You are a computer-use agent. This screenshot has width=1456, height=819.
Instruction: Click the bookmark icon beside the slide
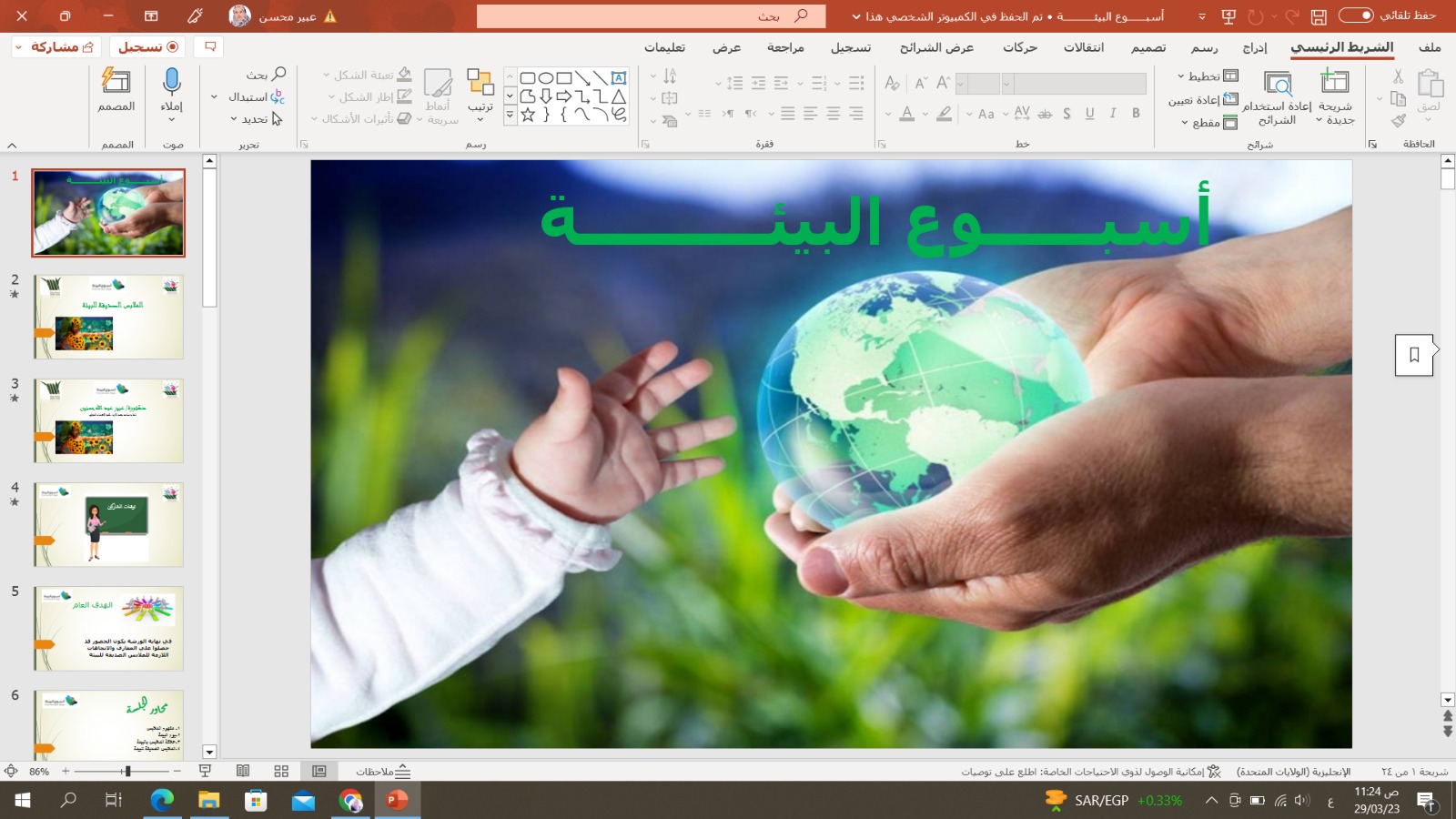pos(1414,355)
